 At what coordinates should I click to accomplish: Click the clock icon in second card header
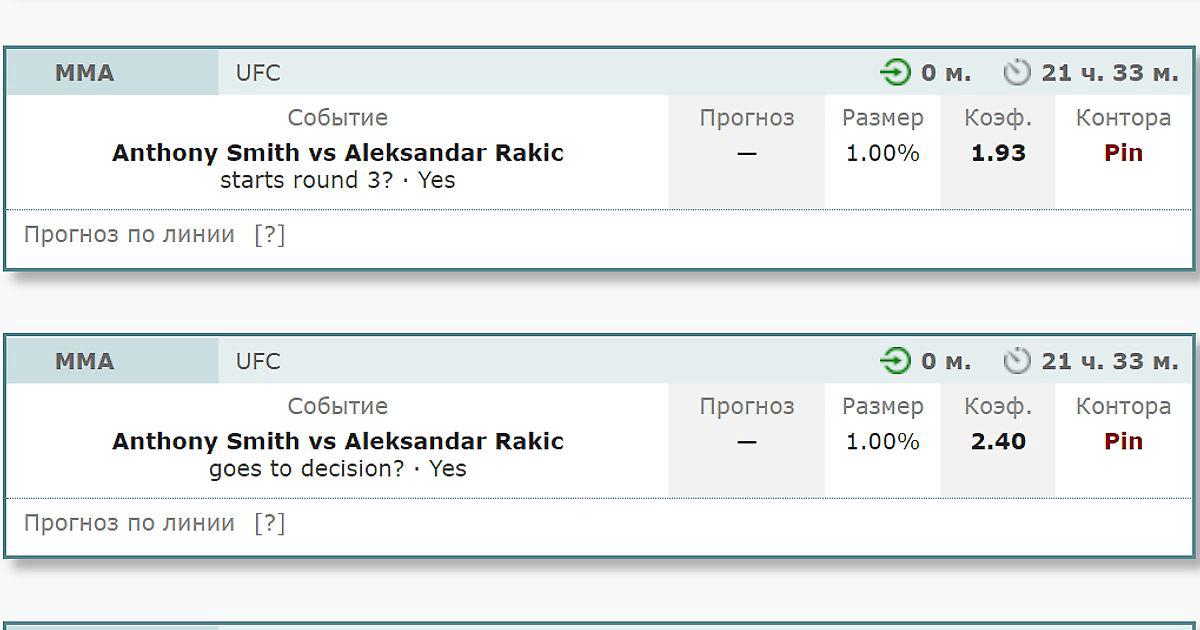pos(1017,361)
